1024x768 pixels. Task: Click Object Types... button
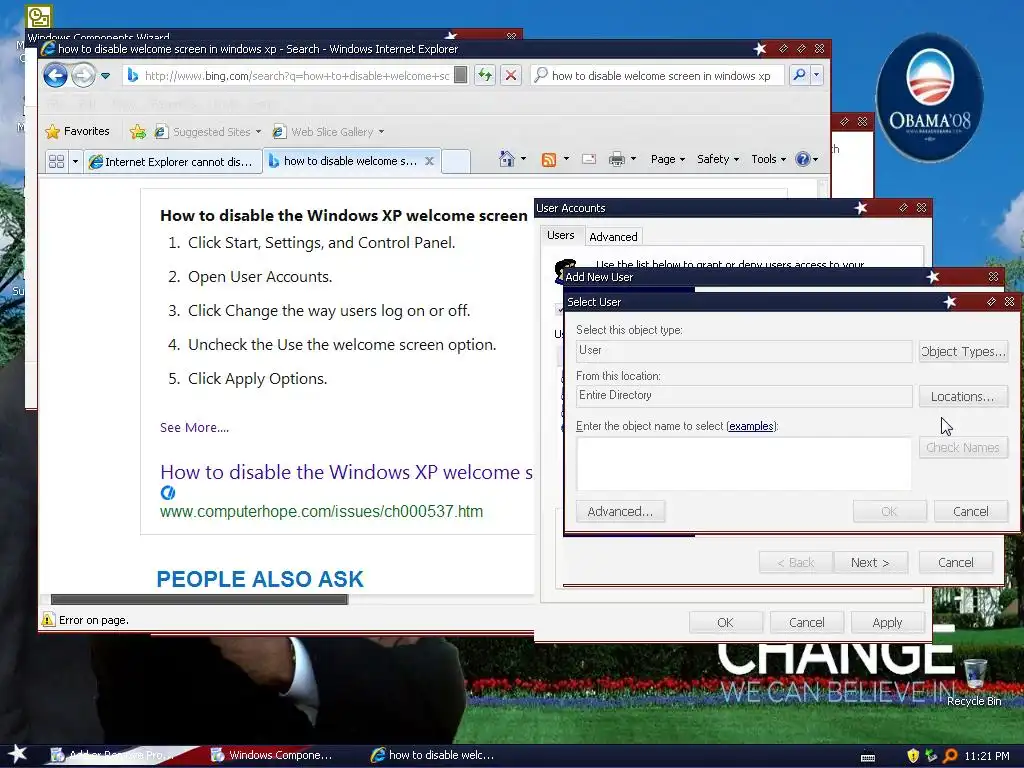point(963,351)
